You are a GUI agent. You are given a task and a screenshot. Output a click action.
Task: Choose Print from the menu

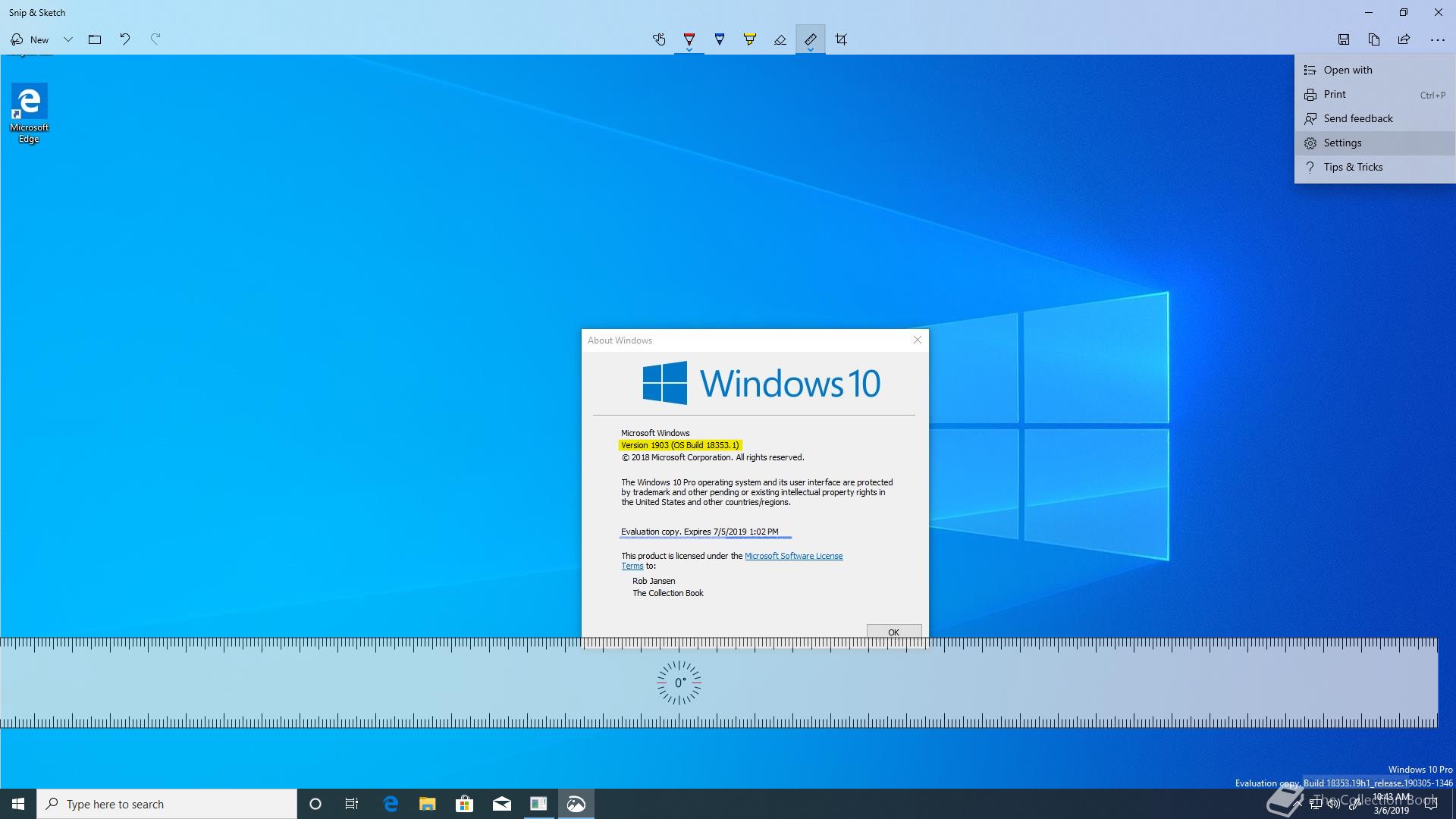(1375, 94)
